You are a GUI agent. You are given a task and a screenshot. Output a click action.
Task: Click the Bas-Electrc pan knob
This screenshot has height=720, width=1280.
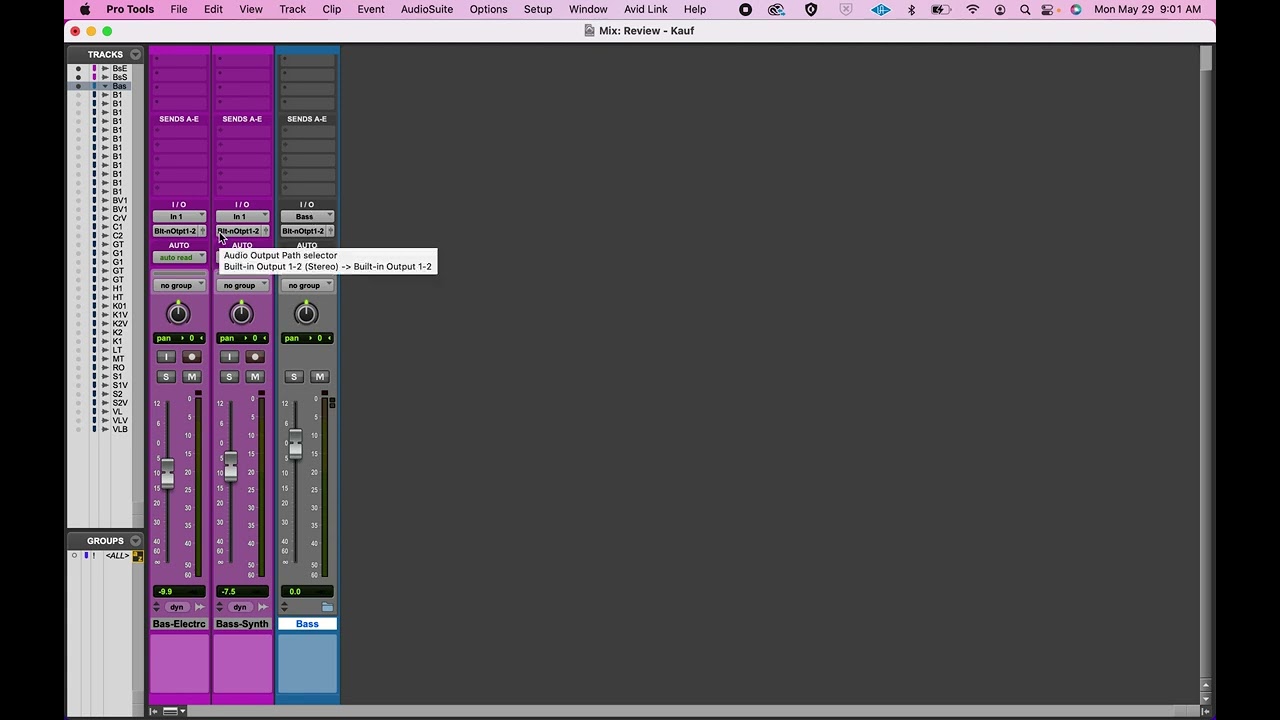click(178, 314)
